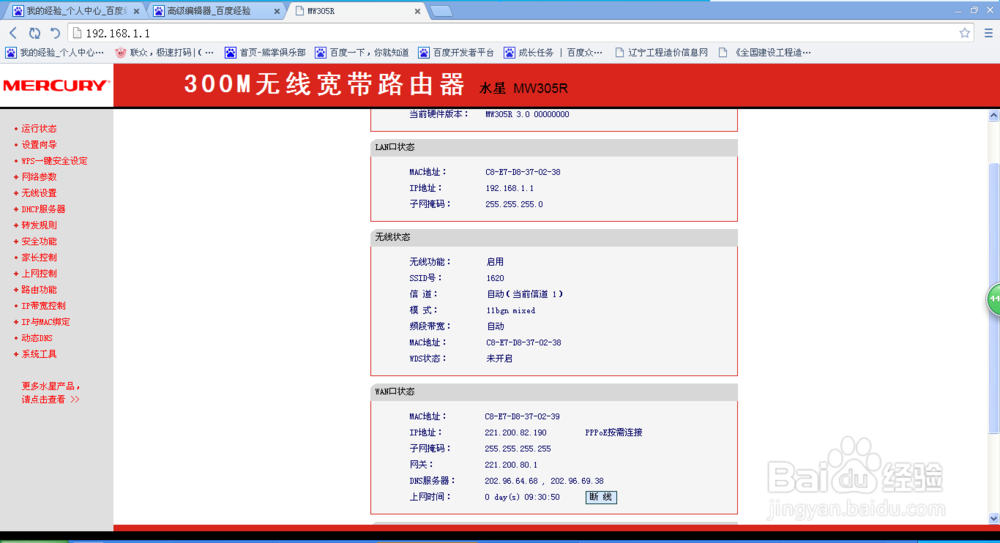Select the gateway value 221.200.80.1
Viewport: 1000px width, 543px height.
[511, 465]
